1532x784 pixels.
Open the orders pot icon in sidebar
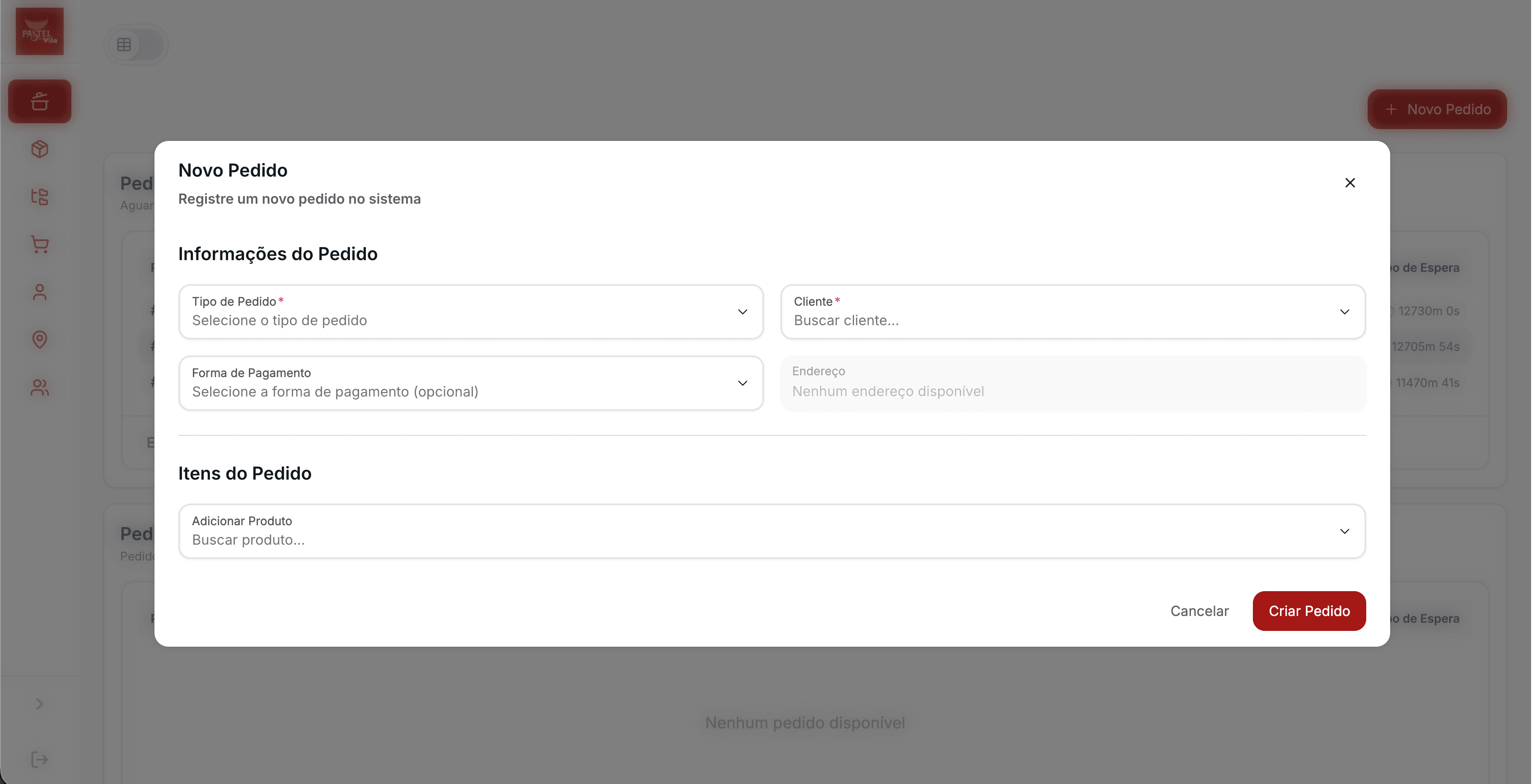[39, 102]
